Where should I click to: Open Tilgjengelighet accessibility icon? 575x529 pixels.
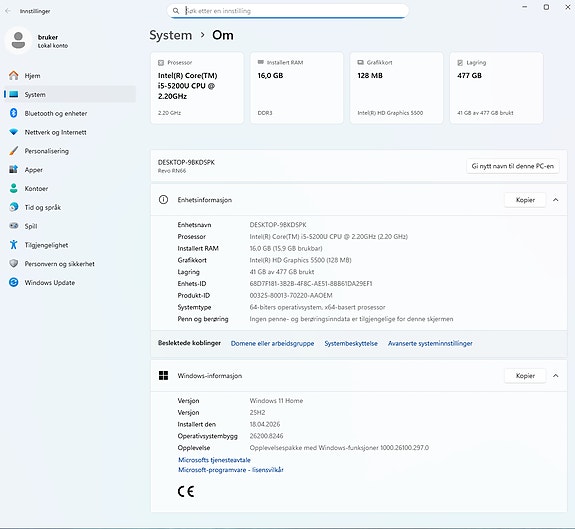[x=14, y=245]
